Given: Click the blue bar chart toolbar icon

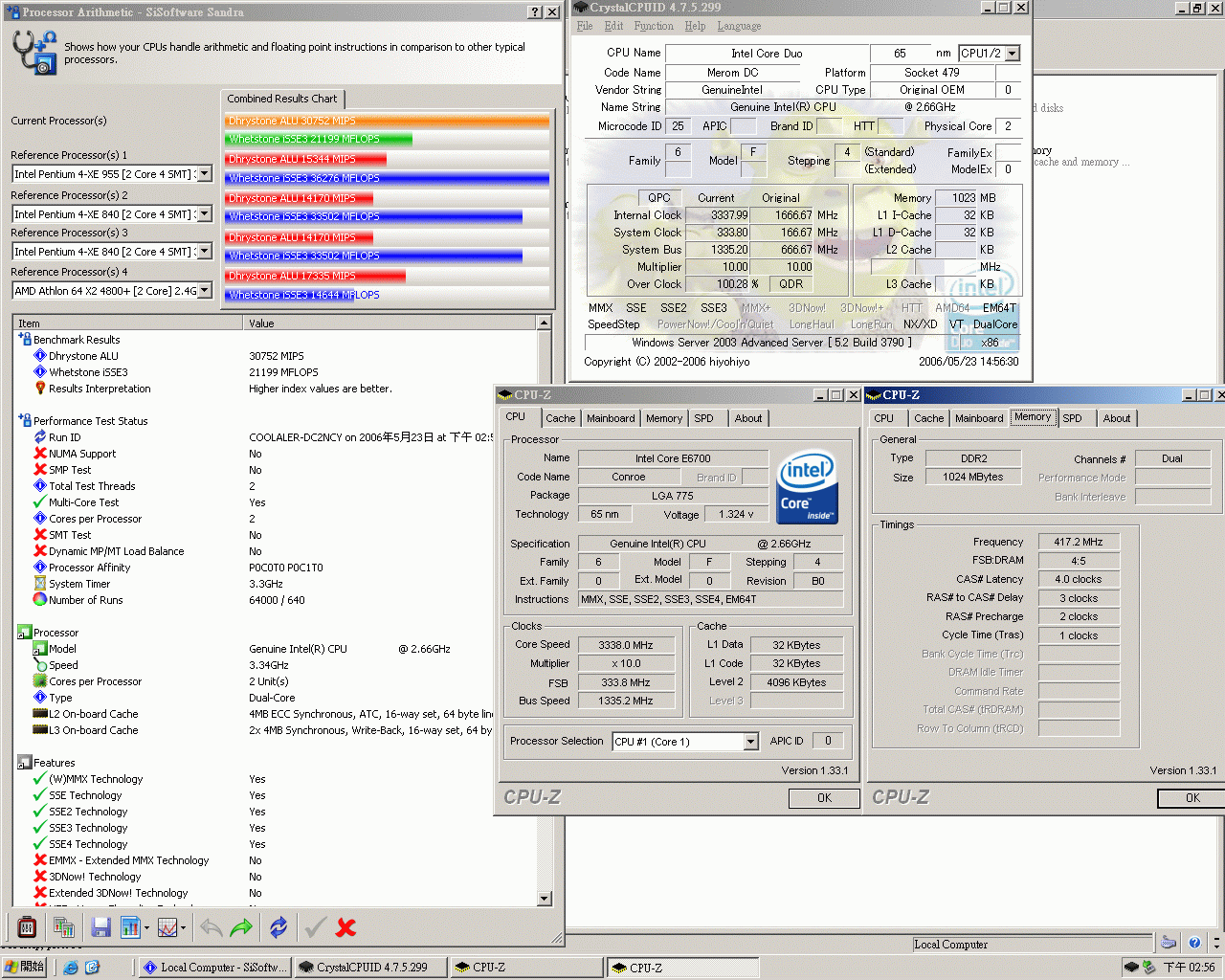Looking at the screenshot, I should click(129, 926).
